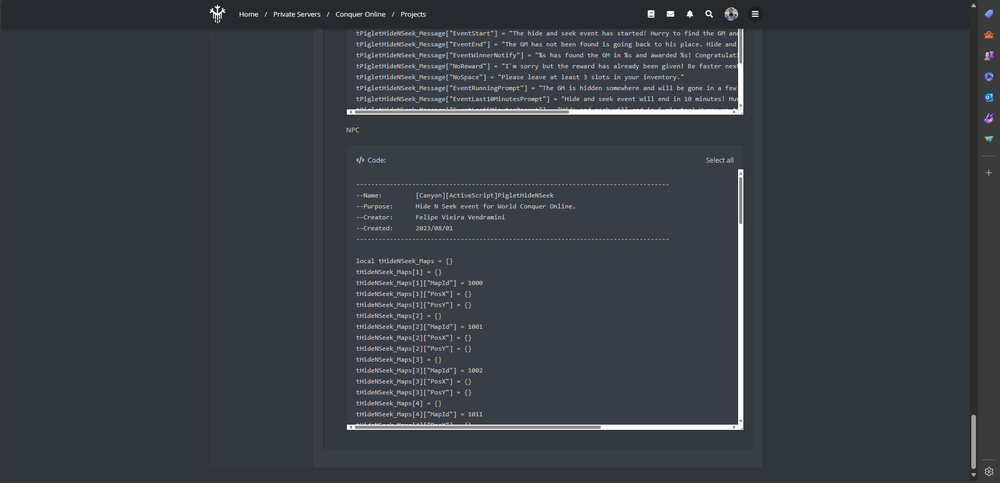
Task: Open the notifications bell
Action: tap(690, 14)
